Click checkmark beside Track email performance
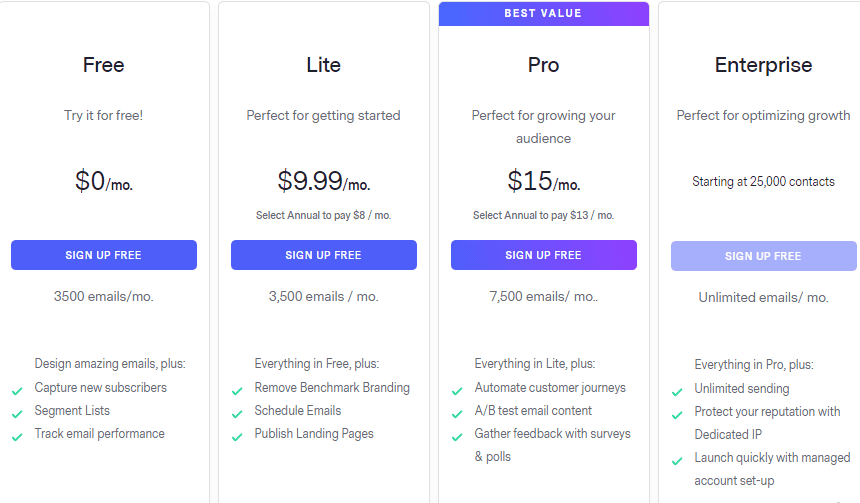This screenshot has height=503, width=860. click(x=17, y=437)
